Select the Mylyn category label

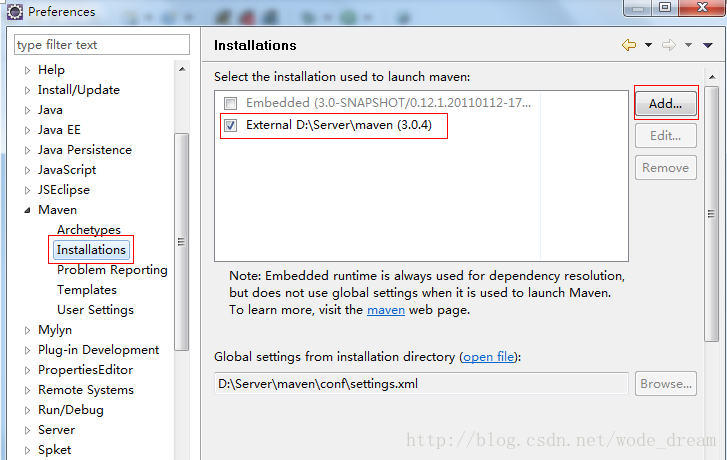tap(55, 330)
